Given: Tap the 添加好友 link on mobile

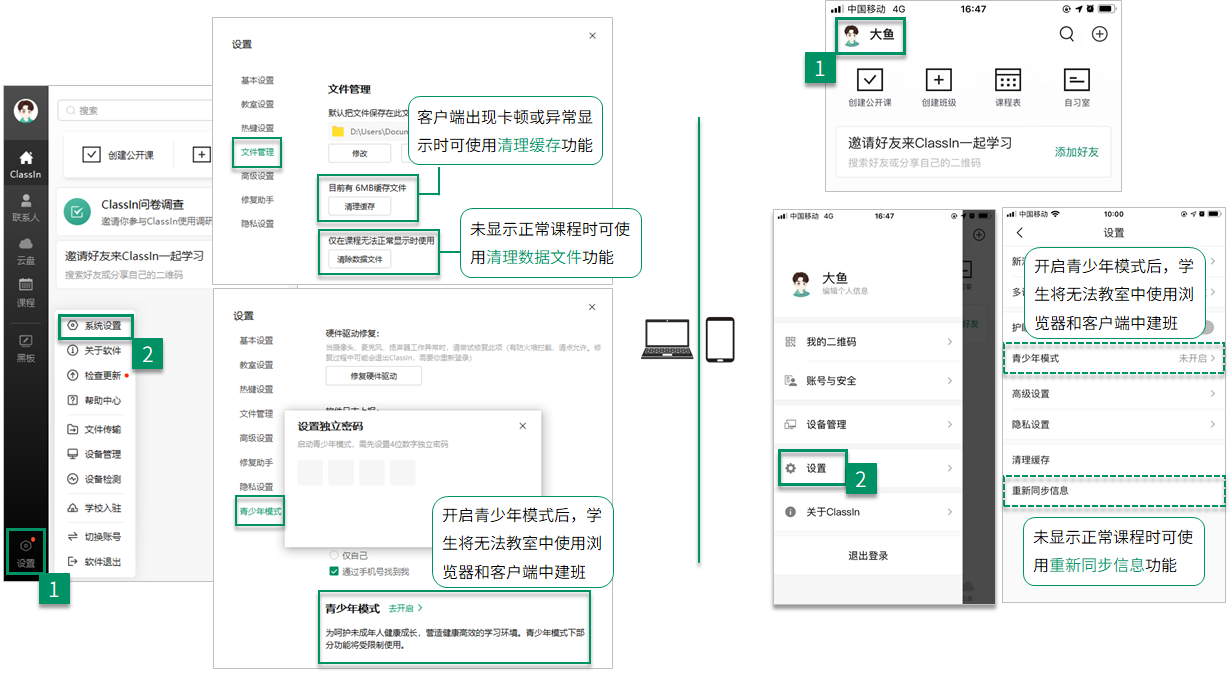Looking at the screenshot, I should (x=1077, y=152).
